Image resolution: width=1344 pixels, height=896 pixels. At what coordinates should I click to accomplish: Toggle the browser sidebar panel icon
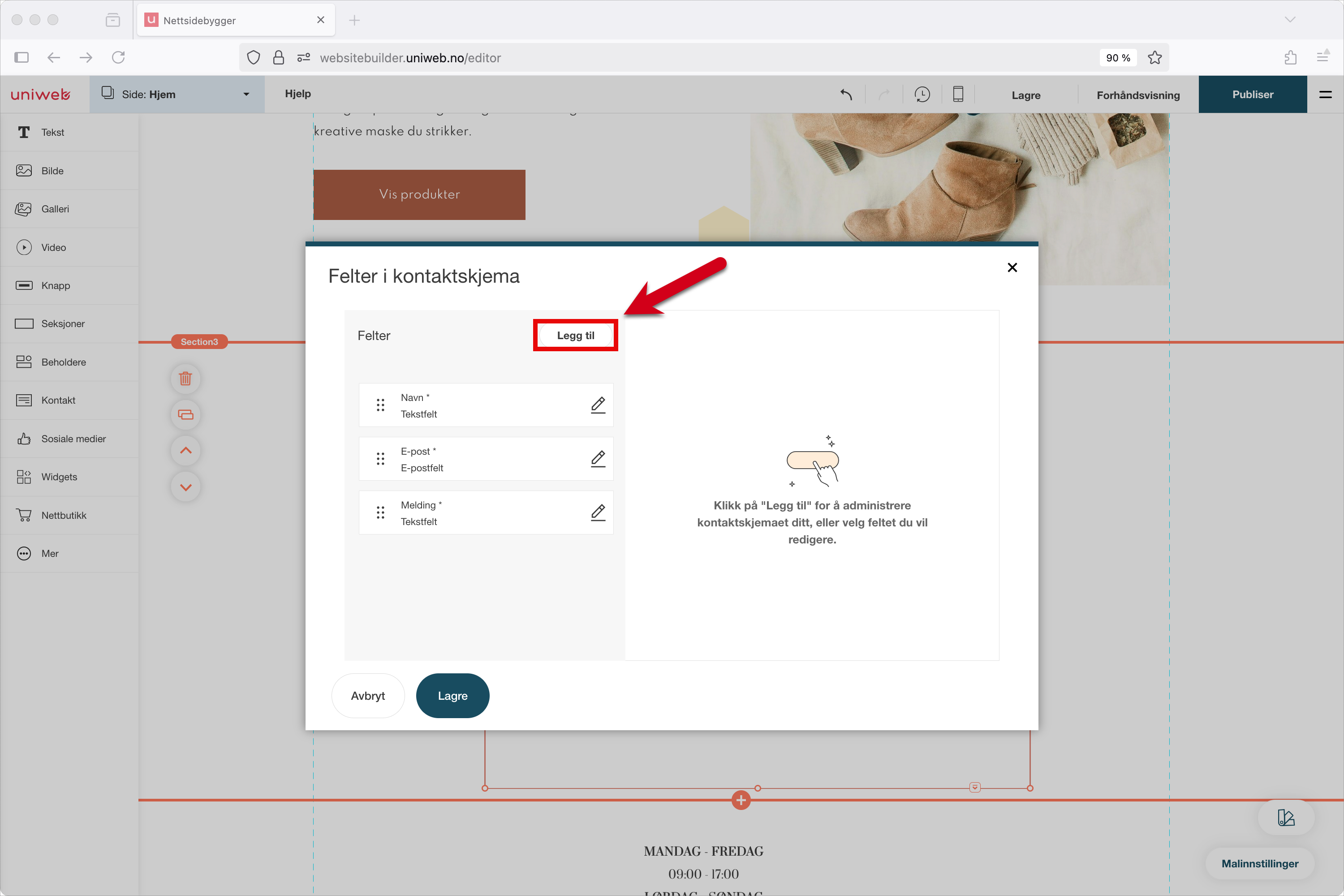click(22, 57)
